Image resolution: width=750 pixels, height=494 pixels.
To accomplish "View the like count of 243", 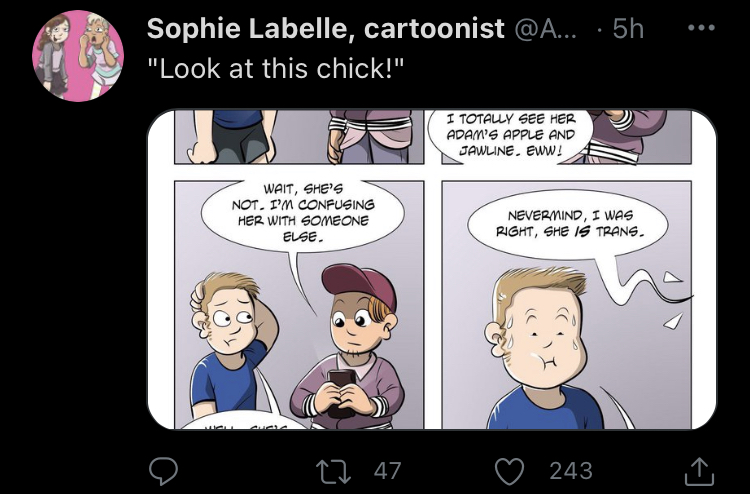I will point(570,470).
